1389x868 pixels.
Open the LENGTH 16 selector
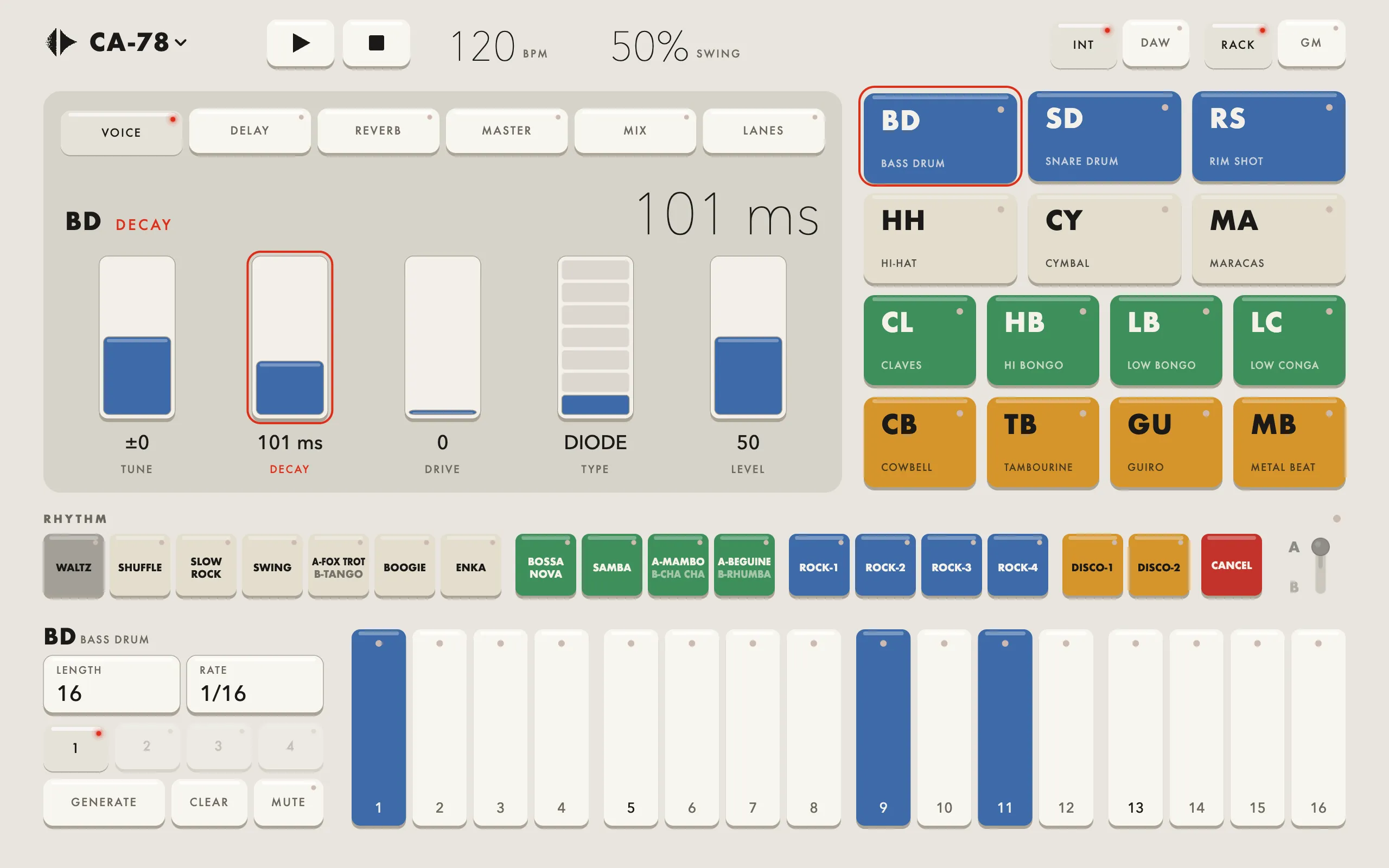pos(112,684)
